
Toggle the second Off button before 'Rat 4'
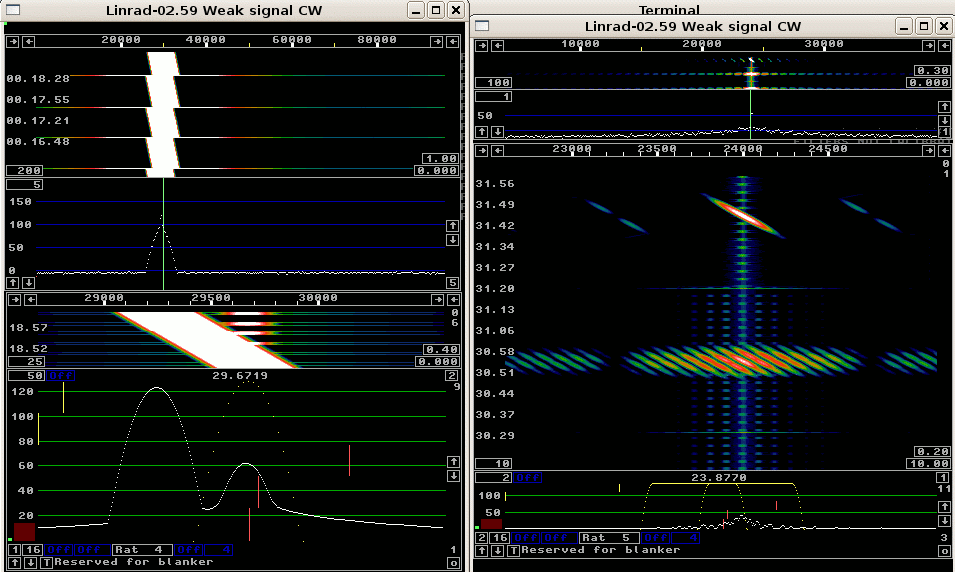88,550
